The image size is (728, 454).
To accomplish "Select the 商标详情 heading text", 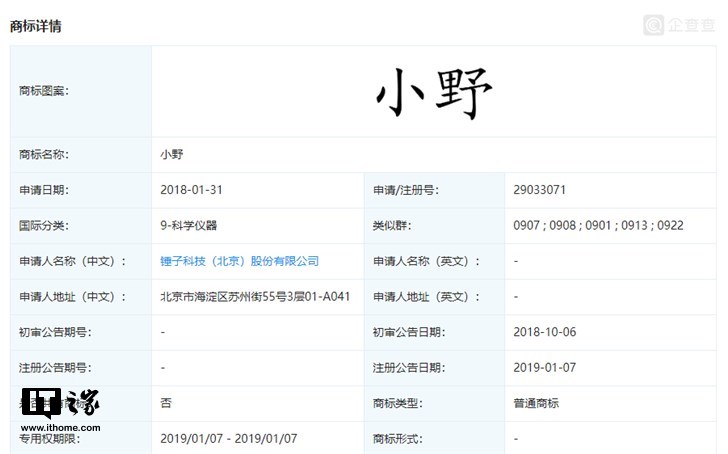I will tap(36, 26).
